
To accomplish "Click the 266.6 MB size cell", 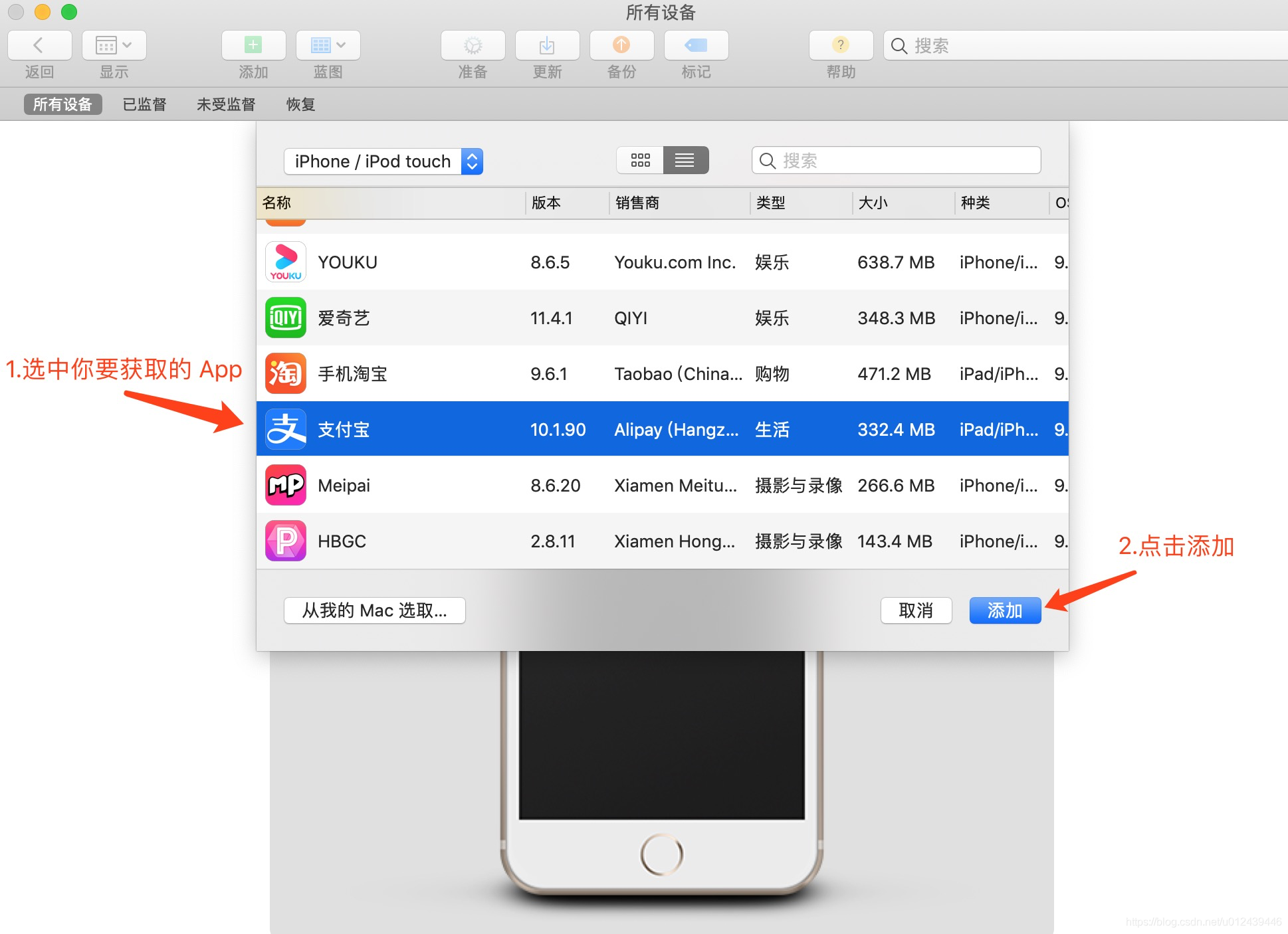I will click(x=895, y=486).
